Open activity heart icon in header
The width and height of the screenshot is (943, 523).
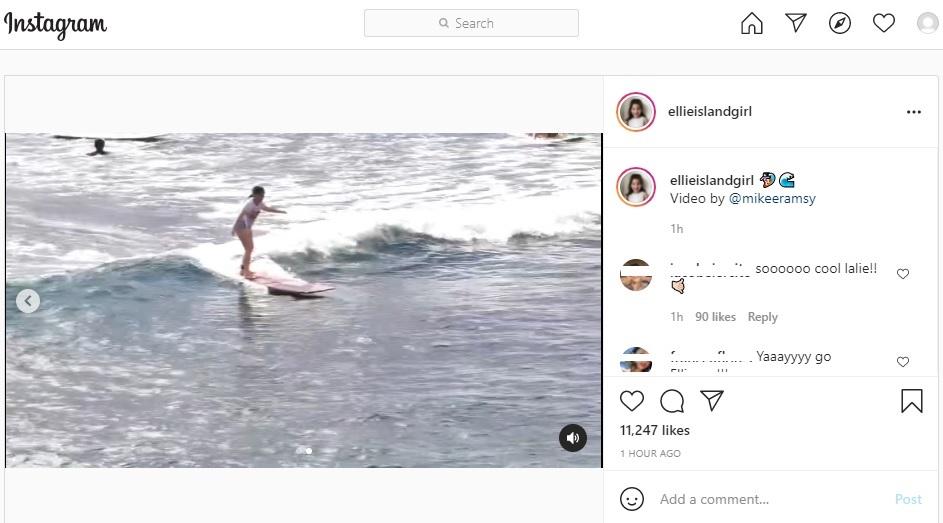point(884,23)
